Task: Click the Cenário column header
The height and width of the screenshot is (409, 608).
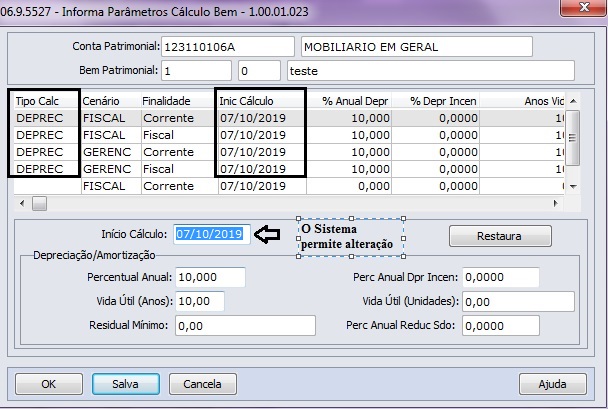Action: click(x=111, y=101)
